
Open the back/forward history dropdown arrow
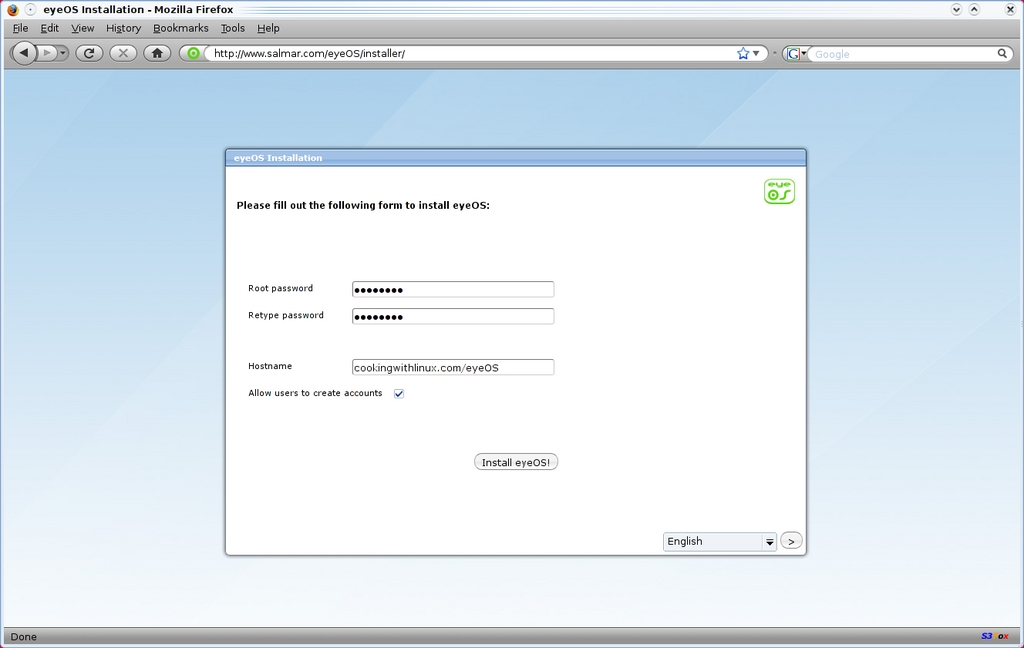[x=63, y=53]
